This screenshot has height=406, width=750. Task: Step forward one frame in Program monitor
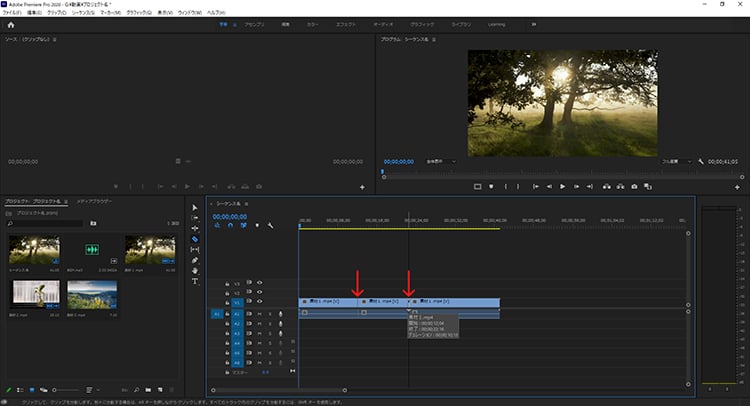pos(576,187)
